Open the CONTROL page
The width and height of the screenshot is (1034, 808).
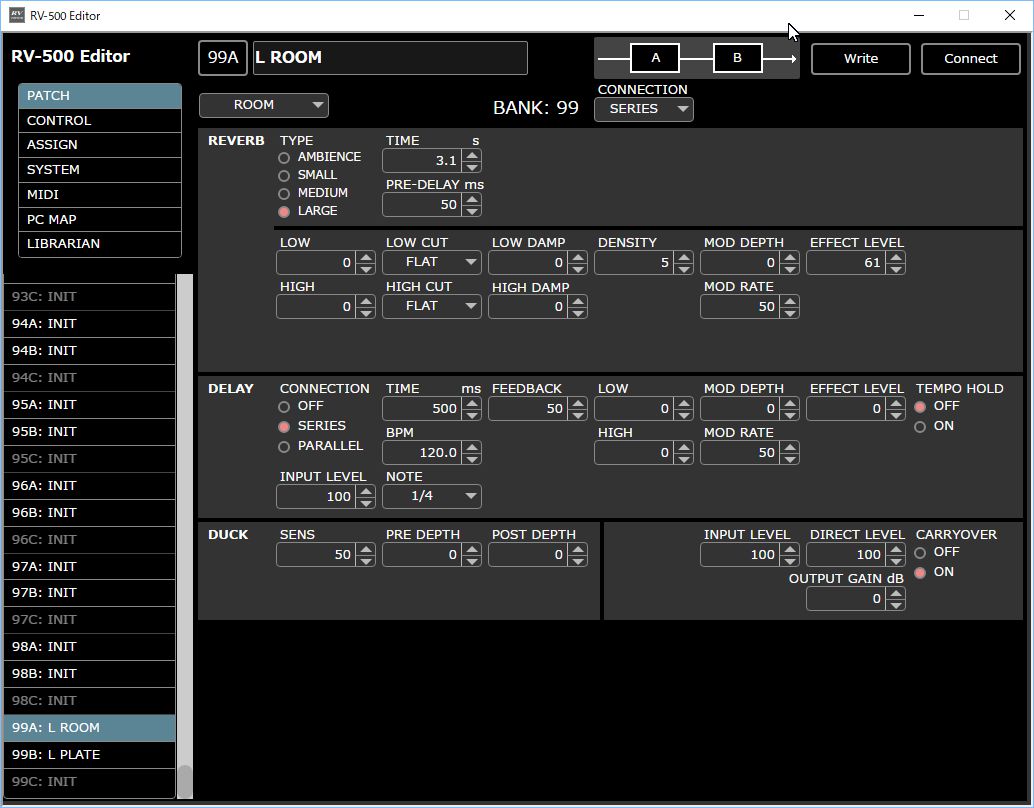(100, 121)
